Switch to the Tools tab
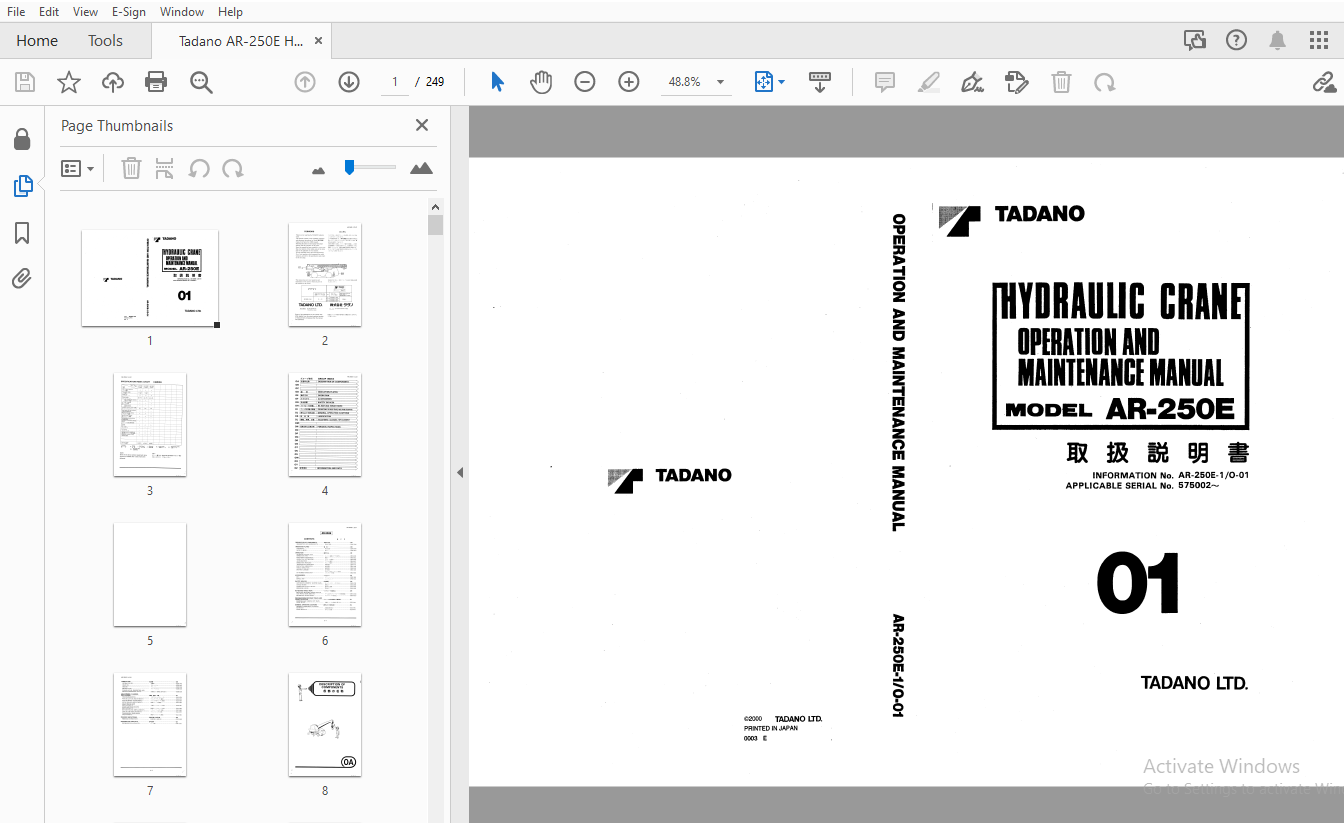Screen dimensions: 1344x823 pos(105,41)
